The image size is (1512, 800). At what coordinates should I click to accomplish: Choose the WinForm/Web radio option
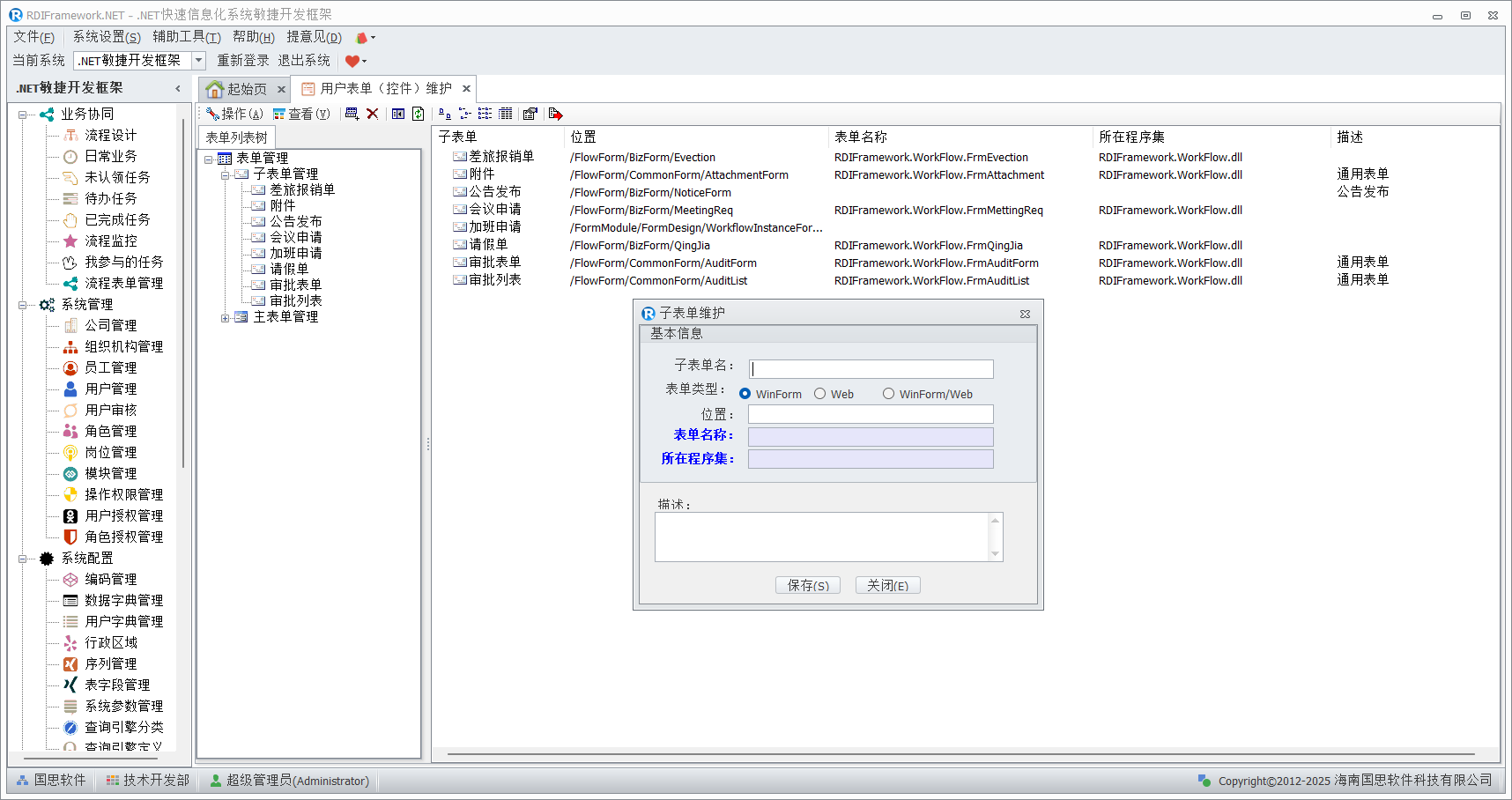(x=888, y=394)
